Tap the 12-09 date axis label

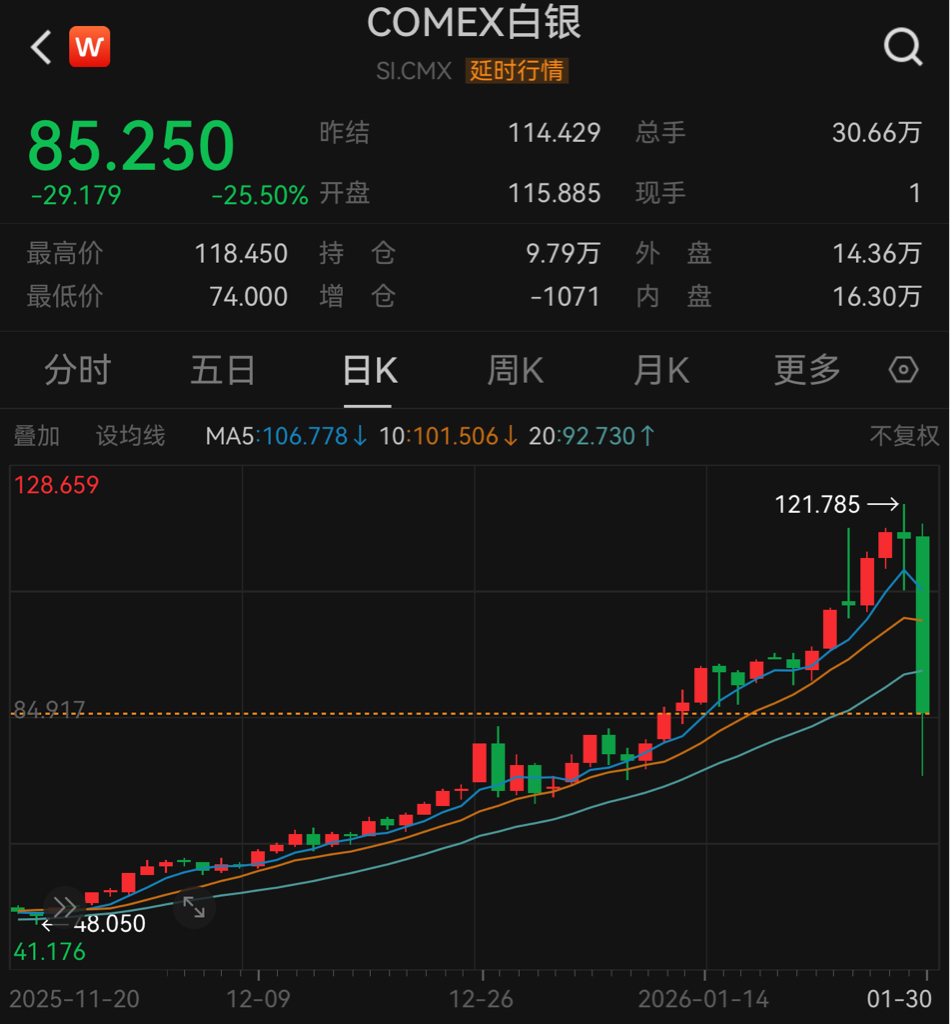[258, 999]
